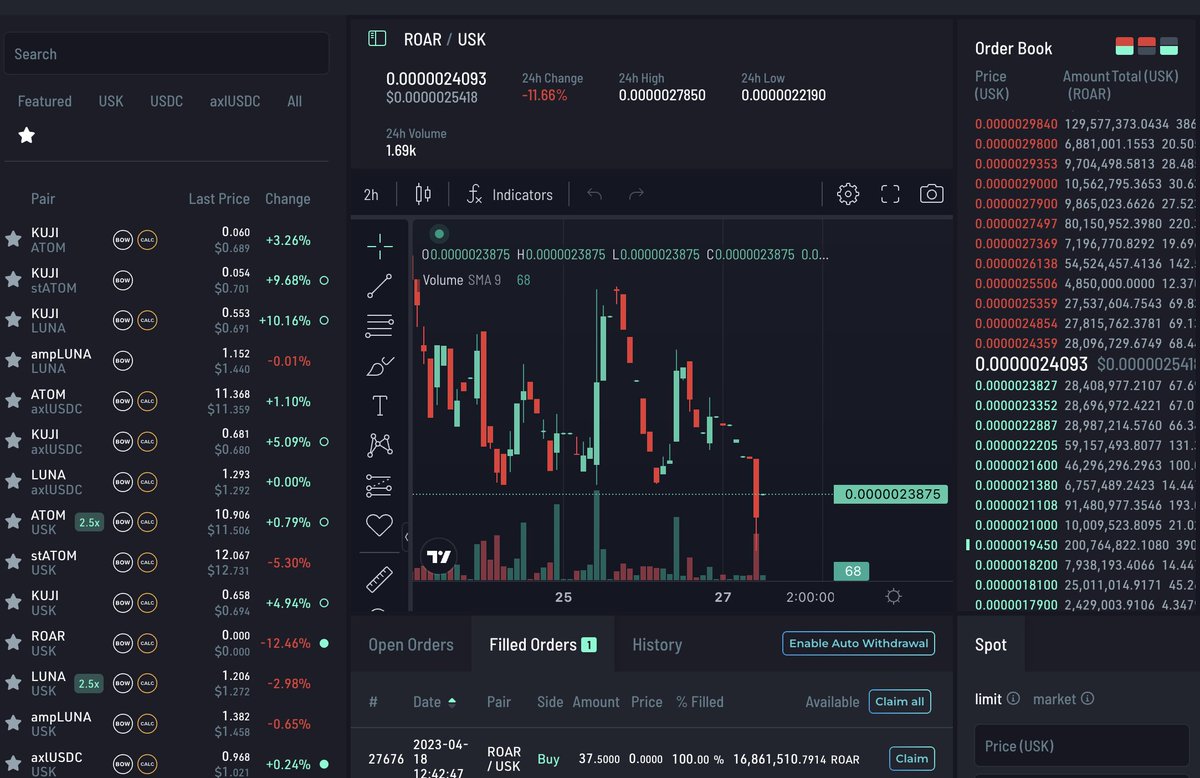This screenshot has width=1200, height=778.
Task: Toggle sidebar panel icon beside ROAR / USK
Action: (x=377, y=39)
